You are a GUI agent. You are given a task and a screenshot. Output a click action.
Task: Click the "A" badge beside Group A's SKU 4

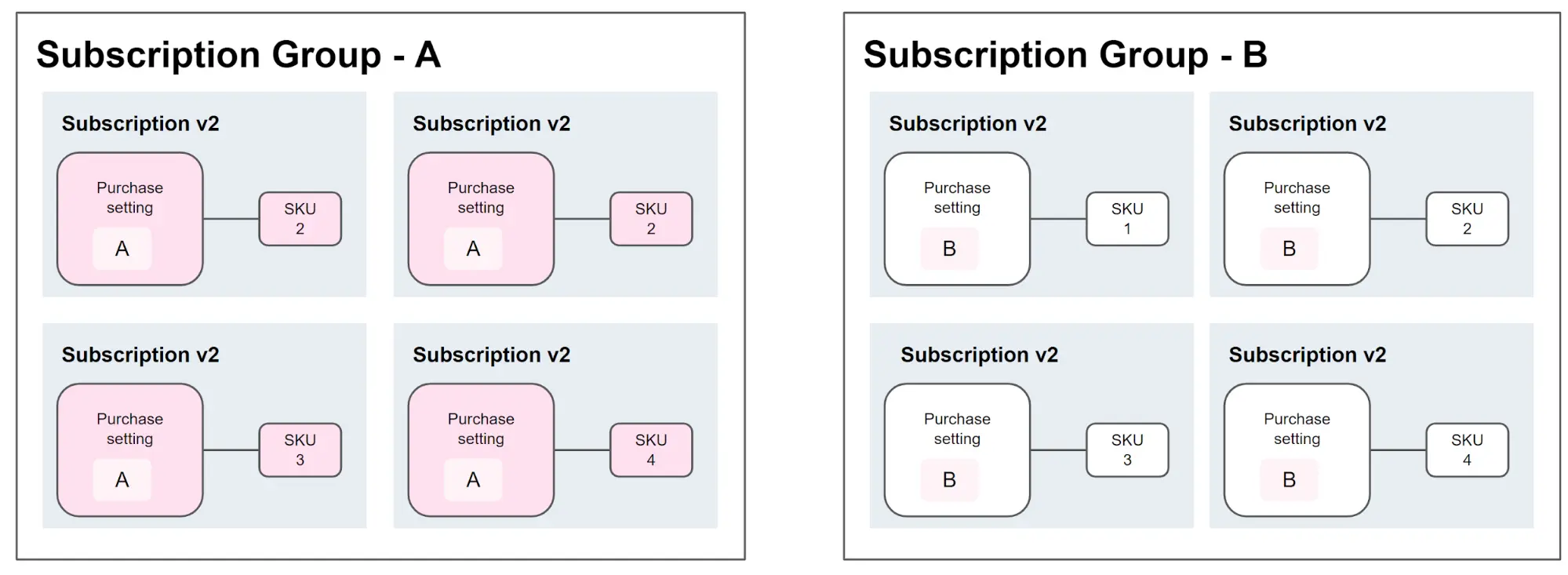point(473,480)
